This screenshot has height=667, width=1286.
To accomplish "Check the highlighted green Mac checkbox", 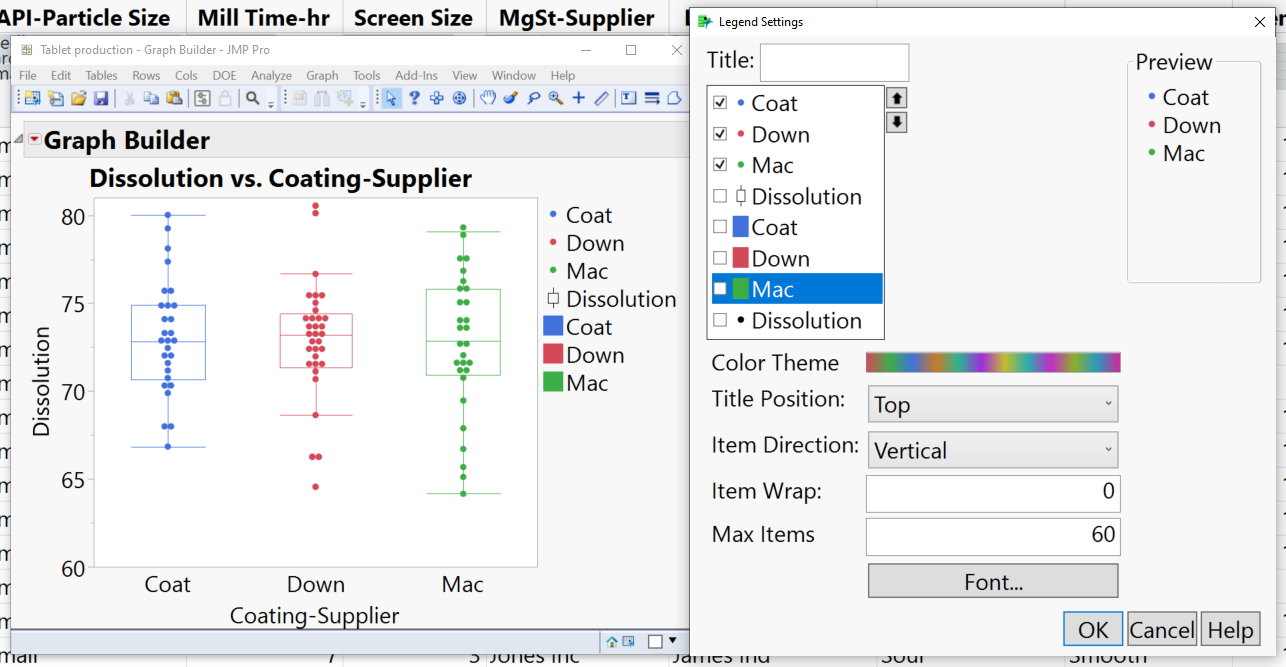I will tap(720, 289).
